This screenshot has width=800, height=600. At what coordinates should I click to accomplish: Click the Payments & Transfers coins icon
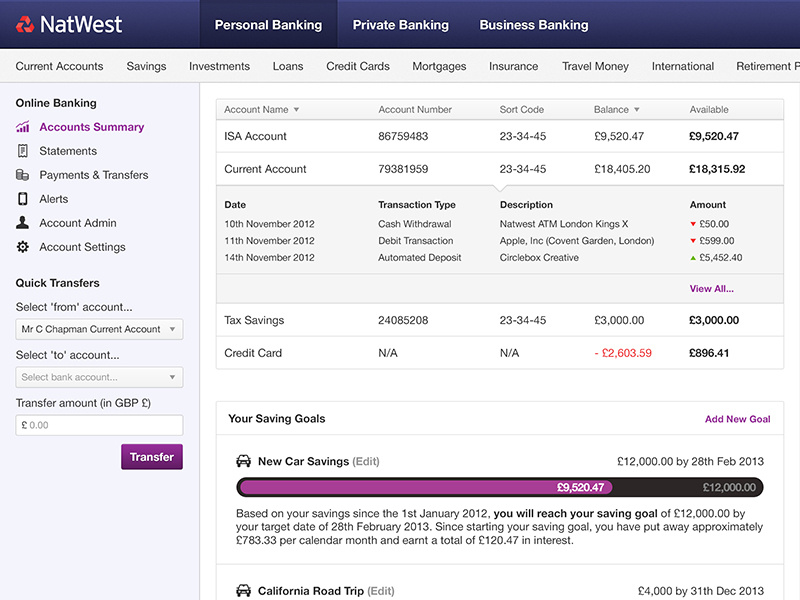(x=22, y=175)
